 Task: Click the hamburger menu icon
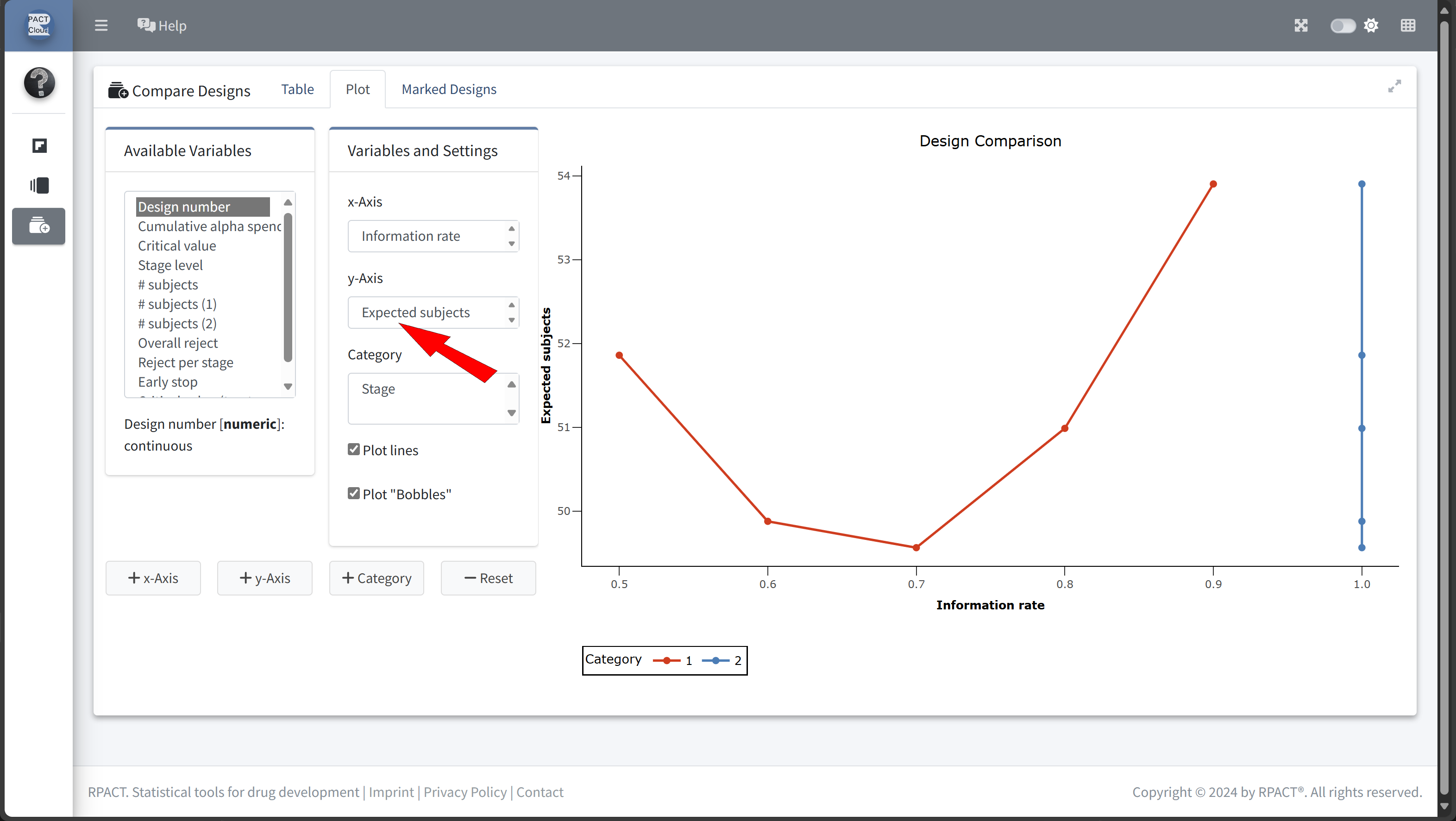click(x=101, y=25)
